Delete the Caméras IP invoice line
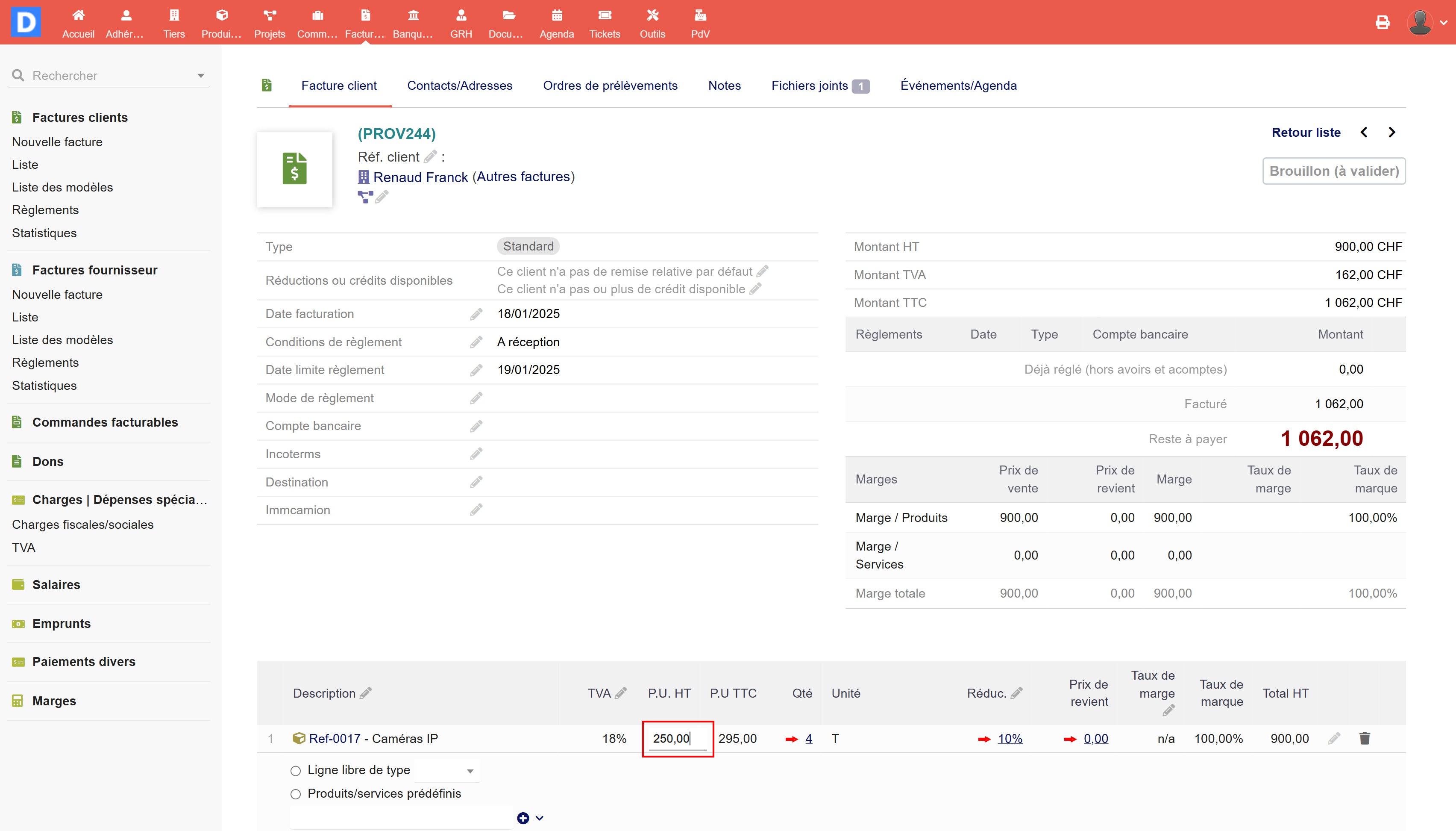 pyautogui.click(x=1364, y=739)
